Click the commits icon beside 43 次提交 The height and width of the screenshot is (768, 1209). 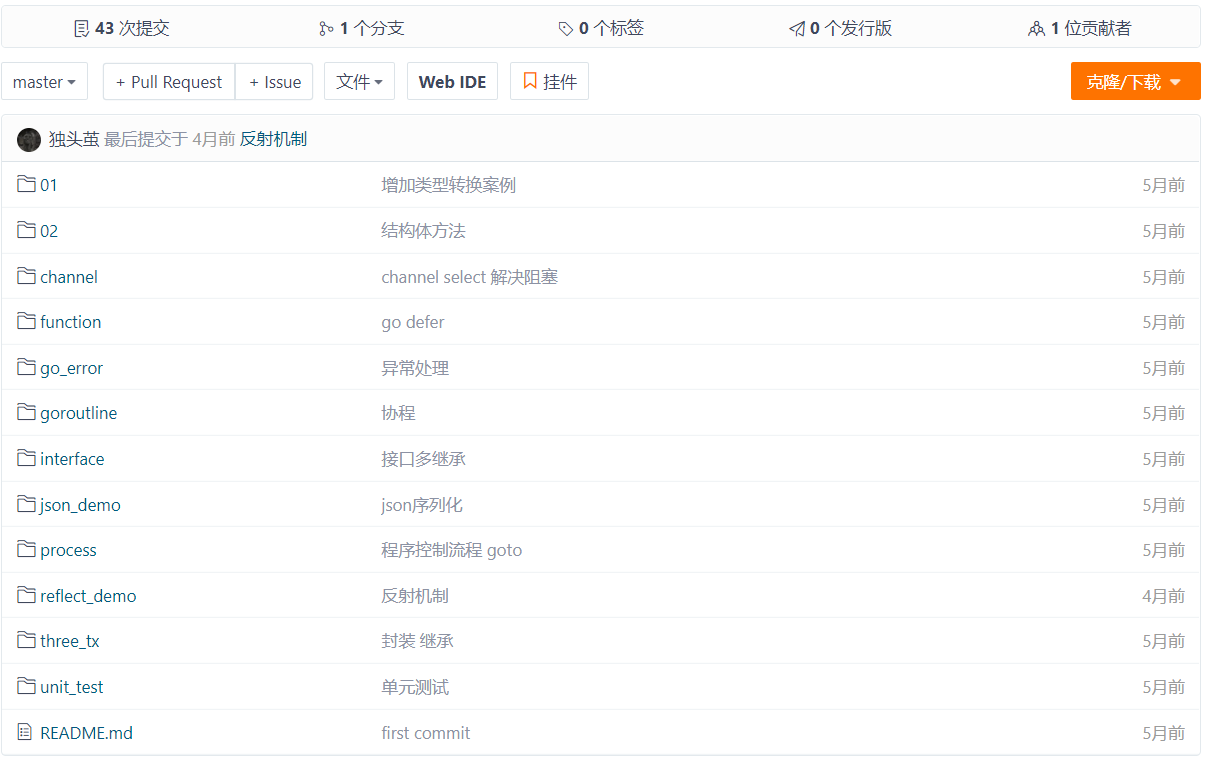pos(82,29)
